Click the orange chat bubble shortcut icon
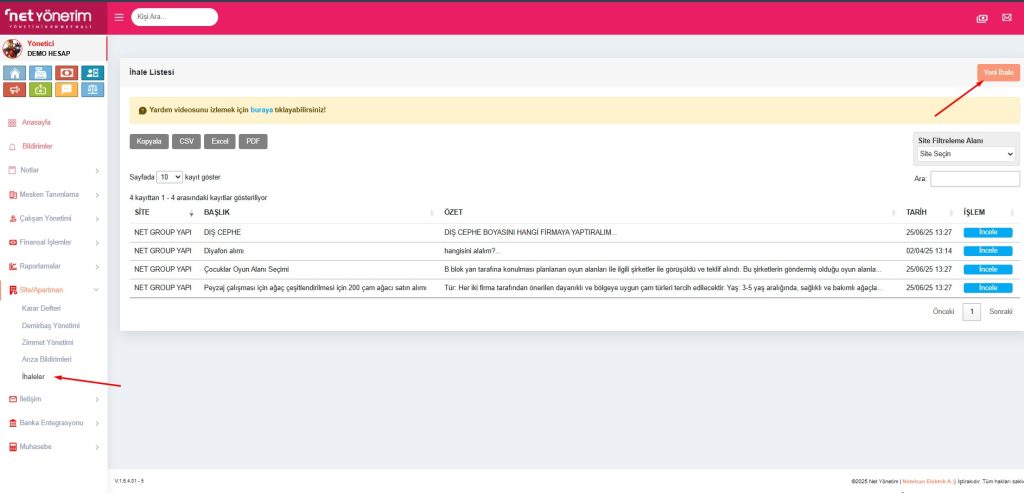Viewport: 1024px width, 493px height. click(x=66, y=89)
